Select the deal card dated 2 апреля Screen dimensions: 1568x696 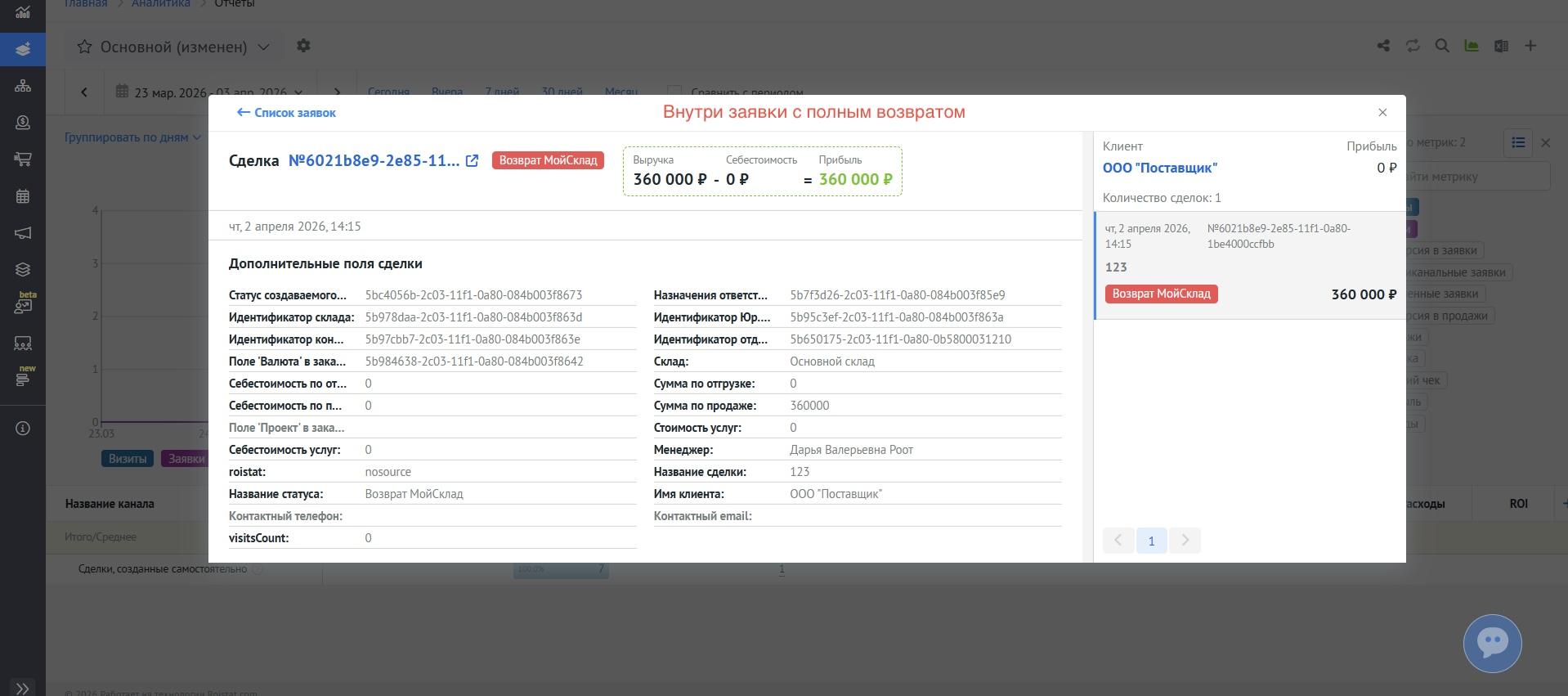(1250, 265)
